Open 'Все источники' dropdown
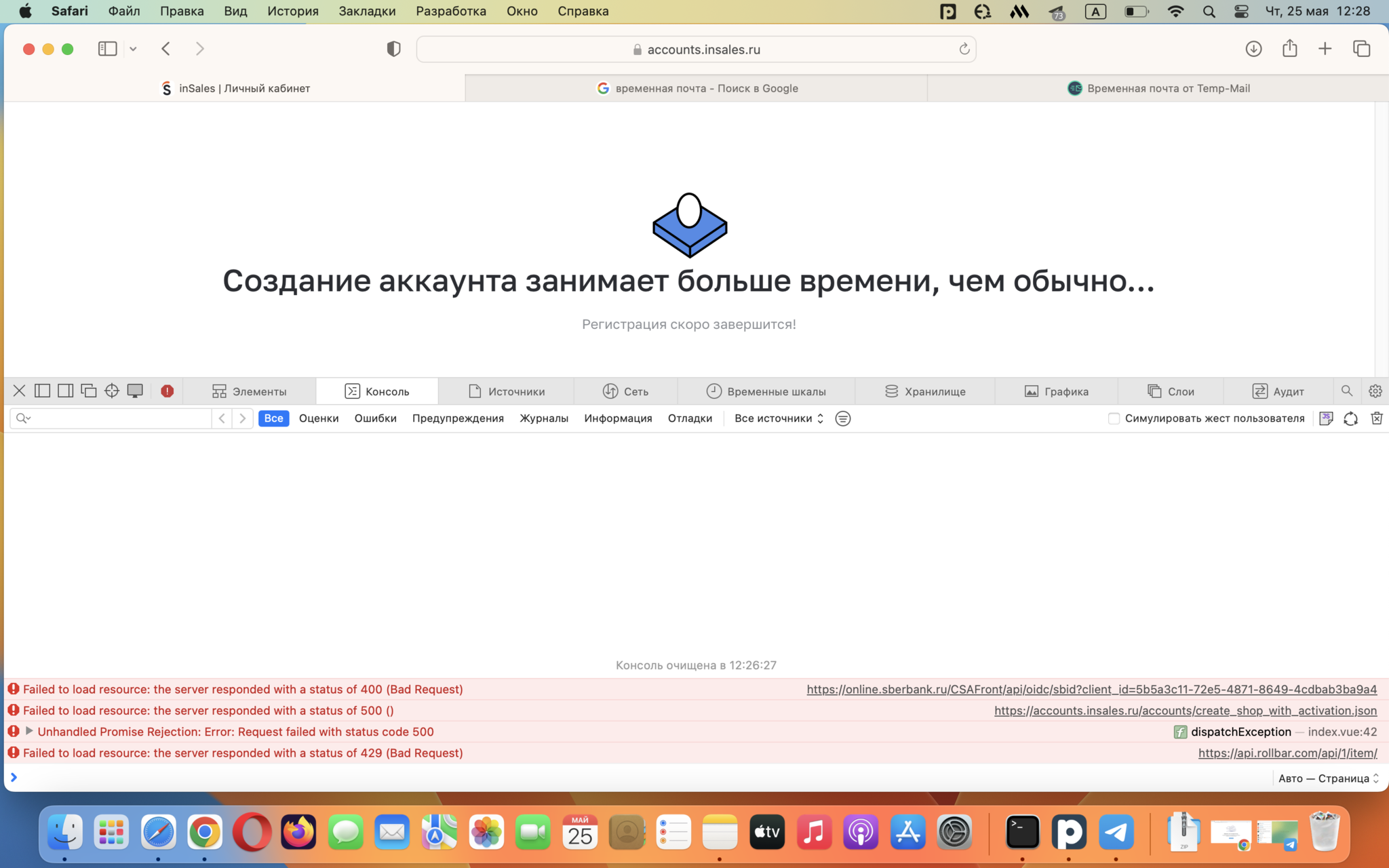 (779, 418)
